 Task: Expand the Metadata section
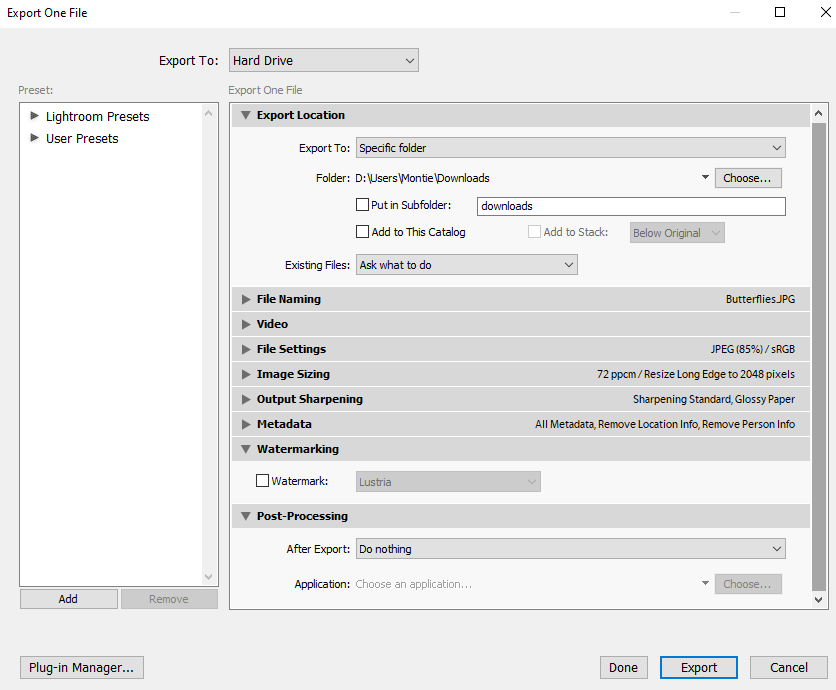(246, 423)
